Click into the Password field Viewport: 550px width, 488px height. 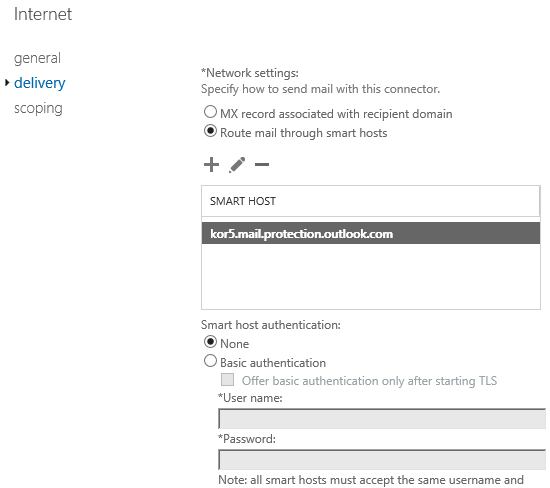(382, 460)
